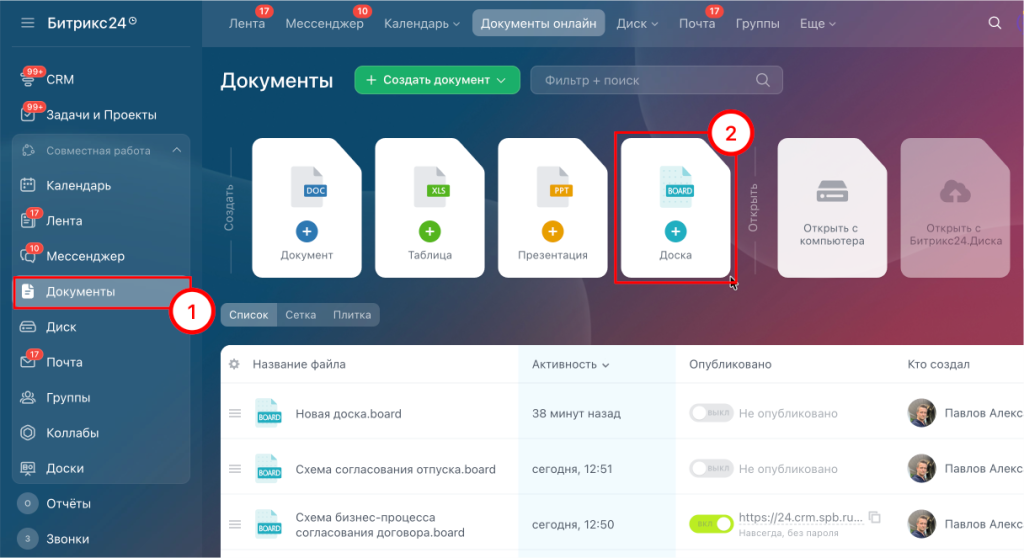Sort by the Активность column header
This screenshot has height=558, width=1024.
[571, 365]
